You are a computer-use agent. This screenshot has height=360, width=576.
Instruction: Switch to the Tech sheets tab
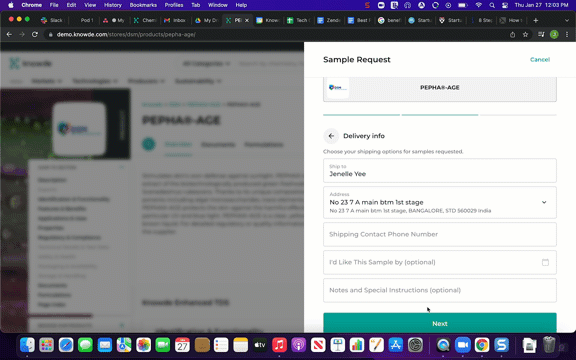pyautogui.click(x=299, y=20)
